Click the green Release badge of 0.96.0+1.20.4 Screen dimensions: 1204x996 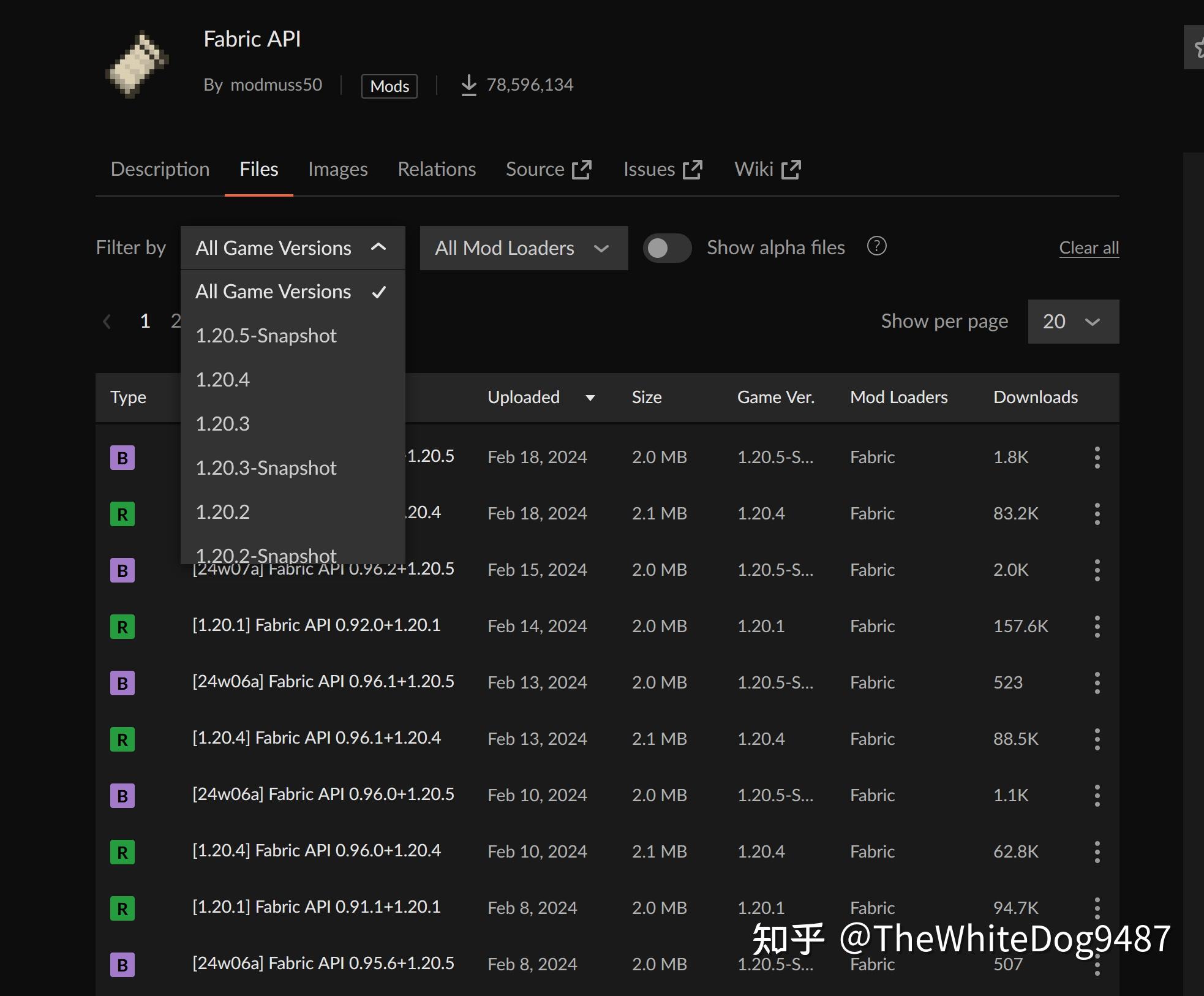tap(122, 852)
